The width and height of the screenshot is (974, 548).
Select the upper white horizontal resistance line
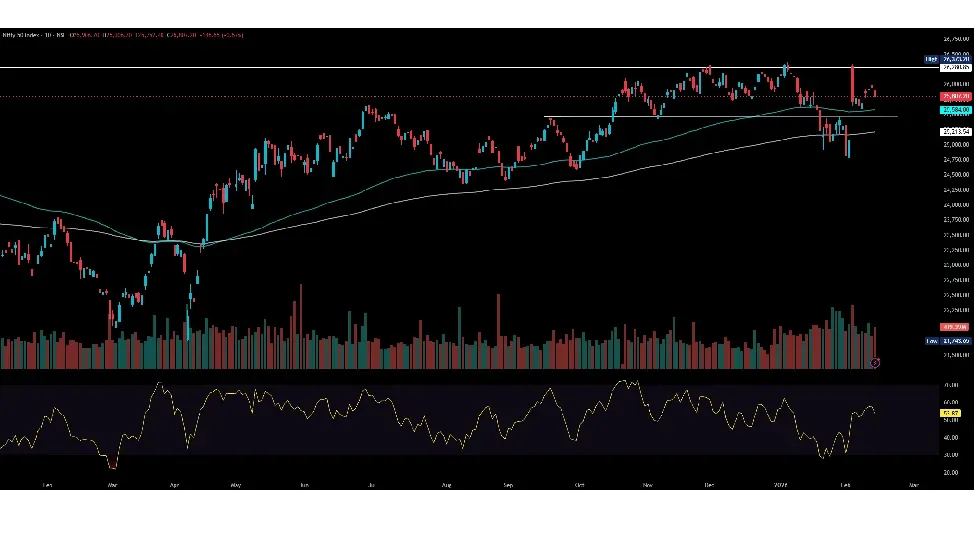300,67
